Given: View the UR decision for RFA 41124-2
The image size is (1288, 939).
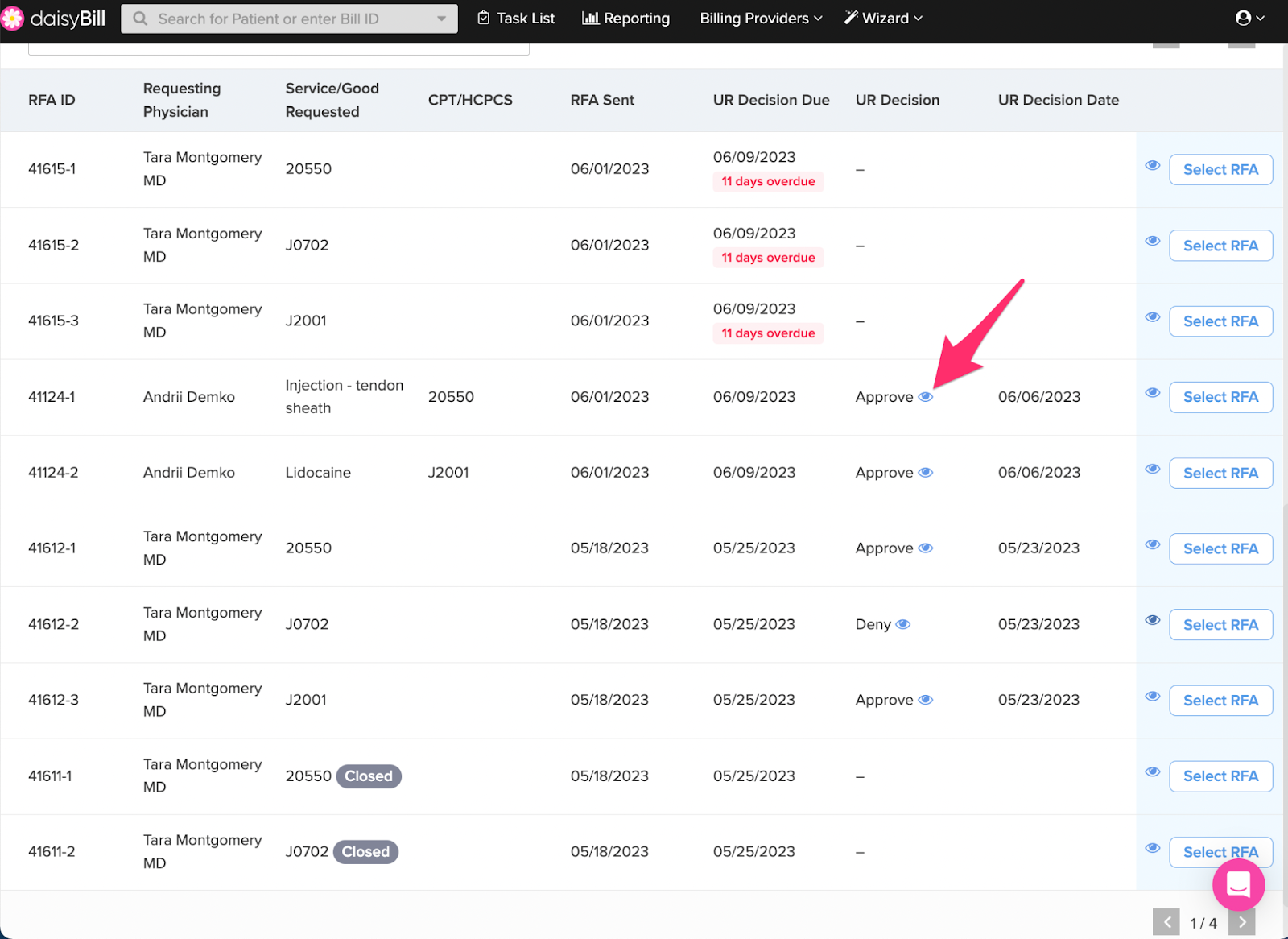Looking at the screenshot, I should 926,472.
